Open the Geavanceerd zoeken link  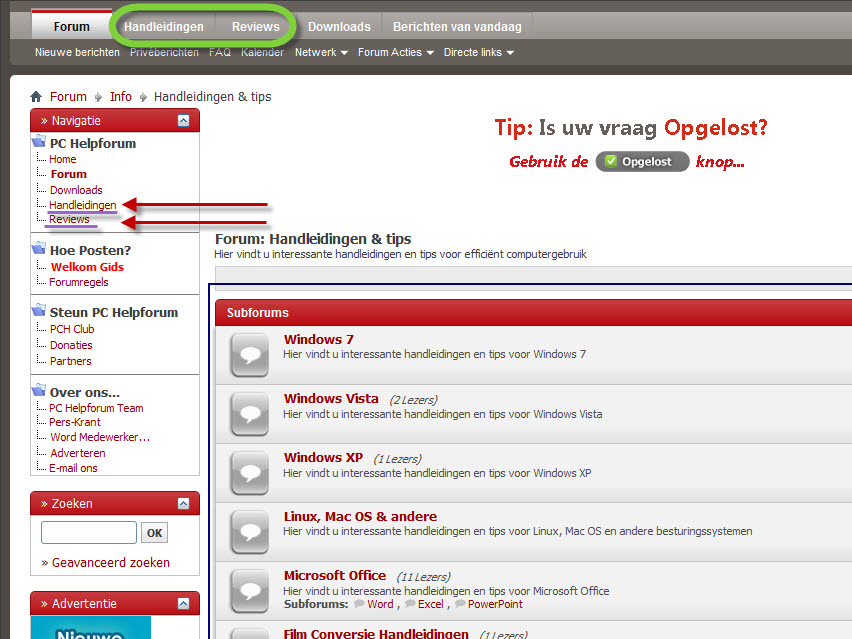[x=110, y=562]
